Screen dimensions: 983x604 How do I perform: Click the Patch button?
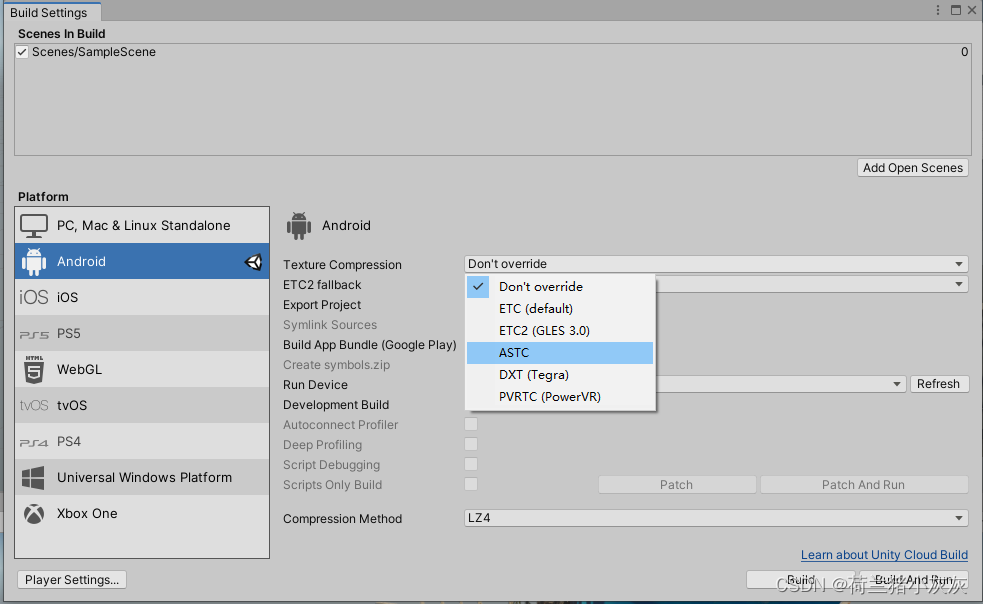tap(676, 485)
